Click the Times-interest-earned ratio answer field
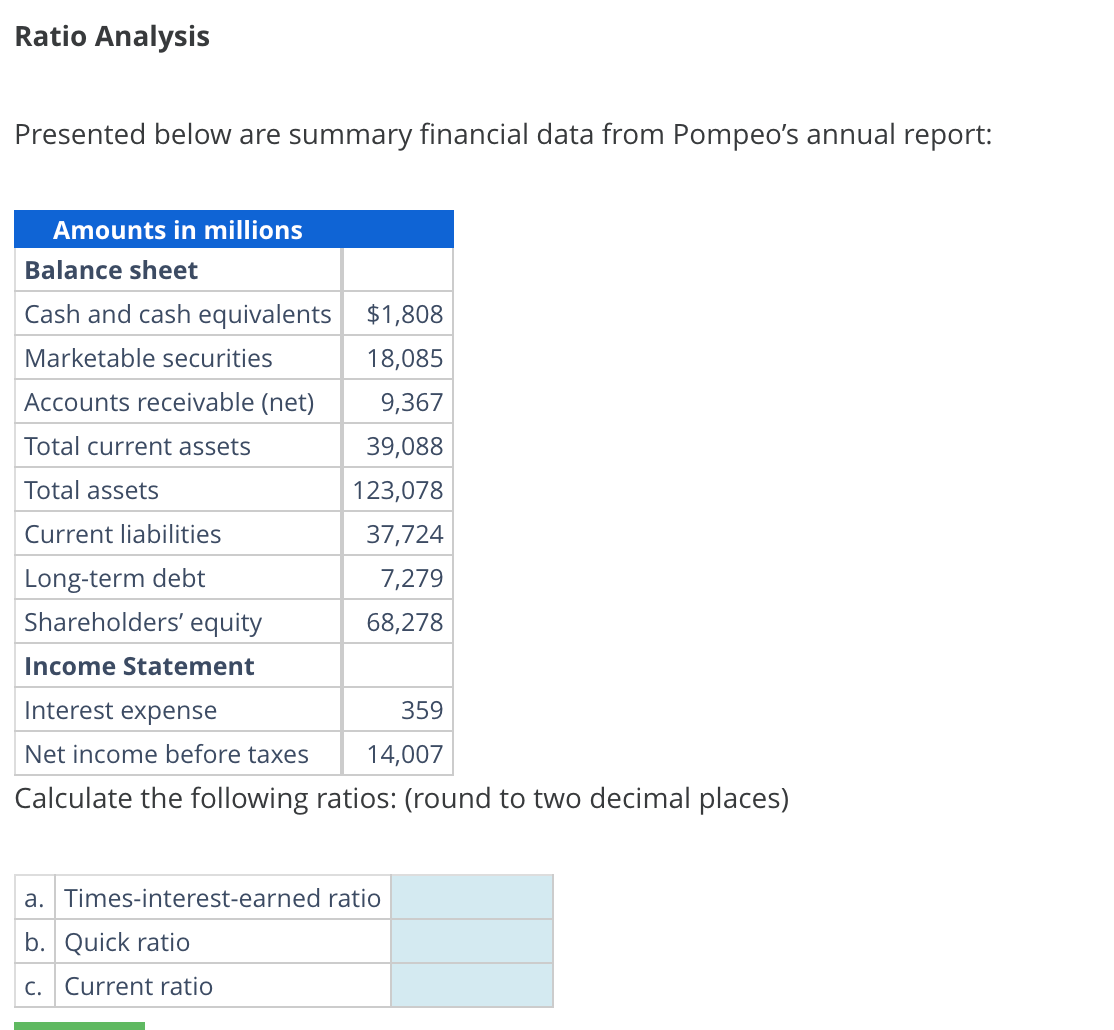The image size is (1114, 1030). pyautogui.click(x=472, y=898)
